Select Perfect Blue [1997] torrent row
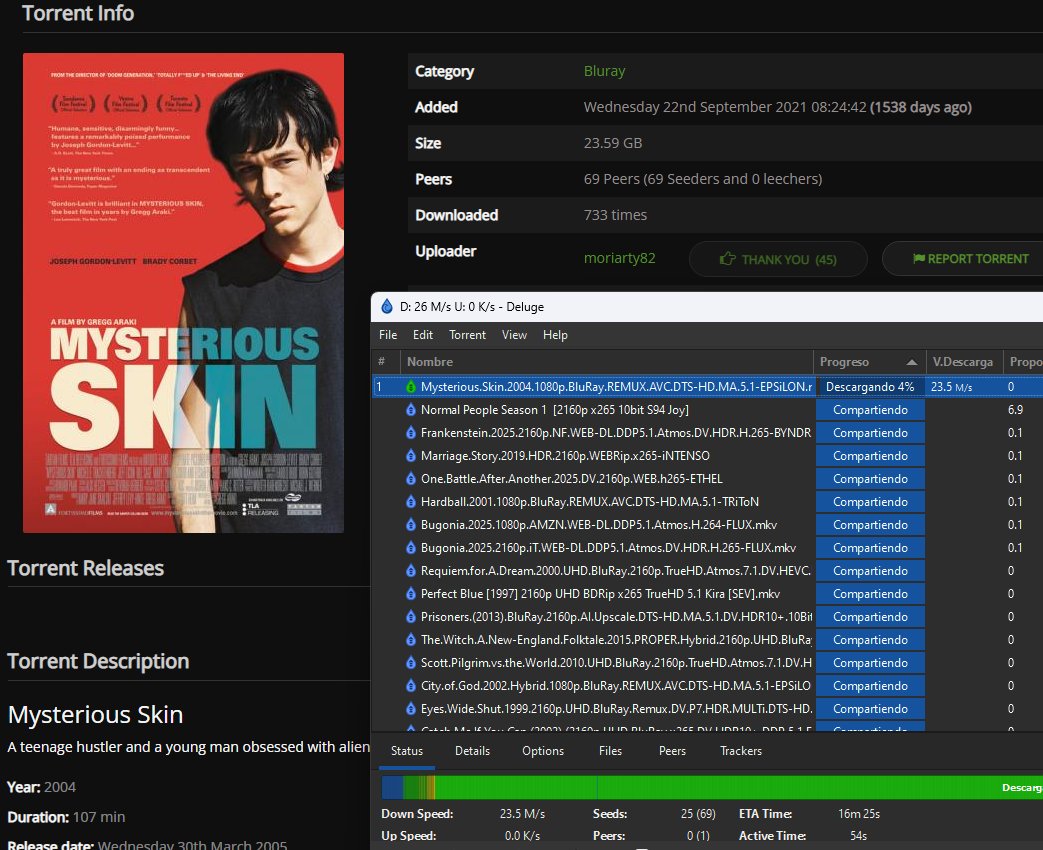1043x850 pixels. (x=707, y=594)
